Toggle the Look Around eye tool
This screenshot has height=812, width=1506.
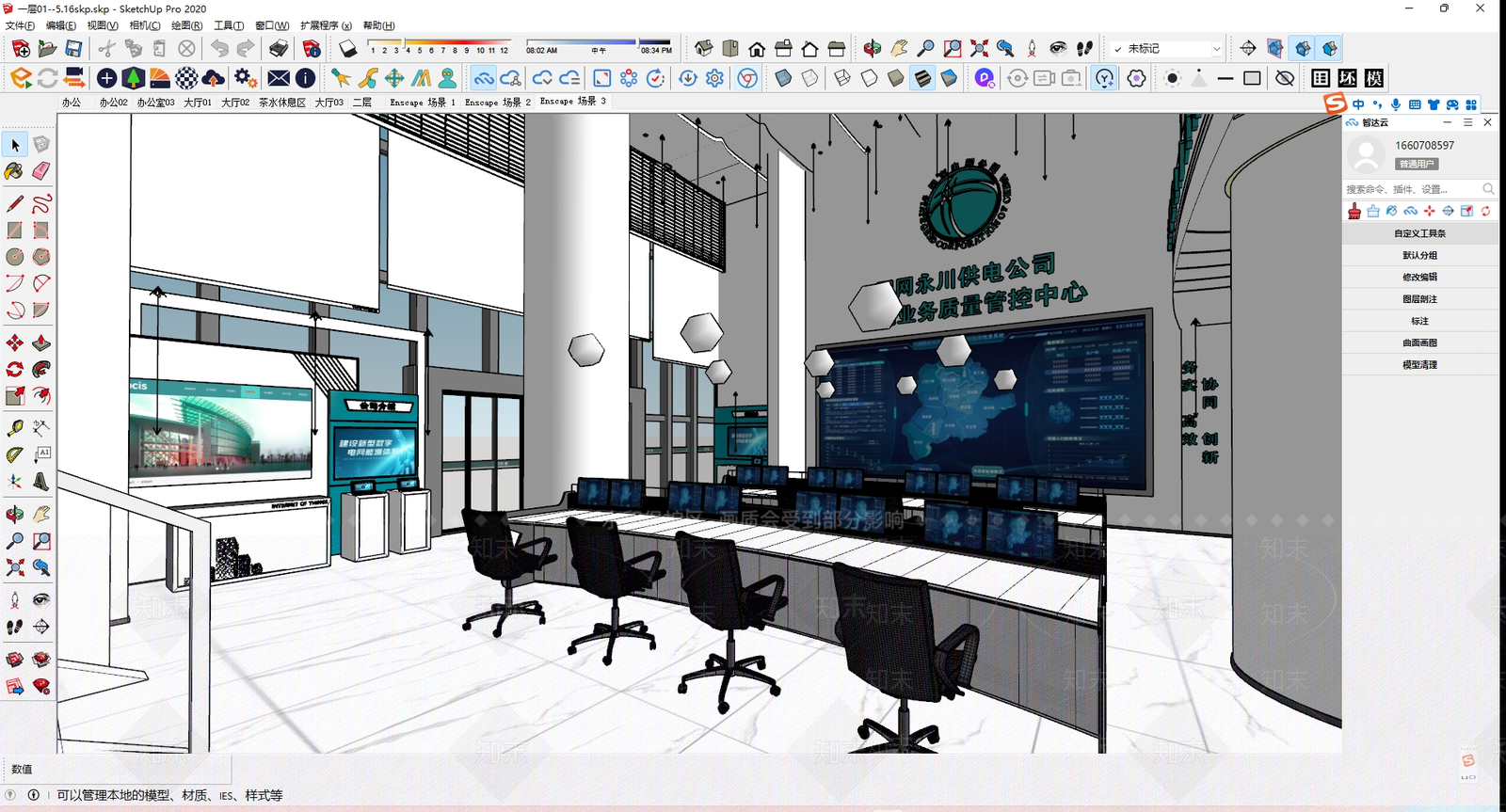[1058, 48]
